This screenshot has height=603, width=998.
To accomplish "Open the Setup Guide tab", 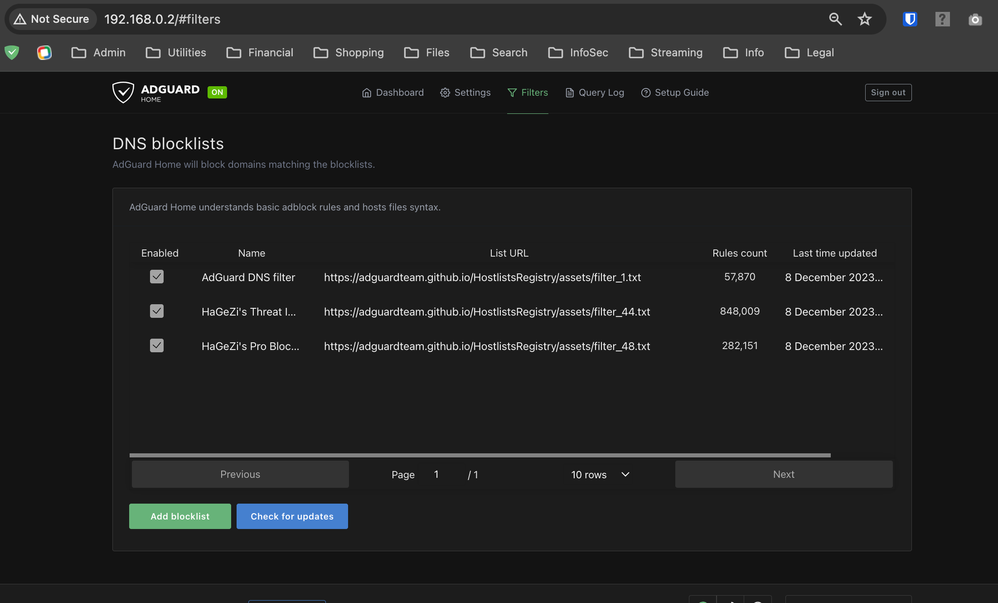I will [675, 92].
